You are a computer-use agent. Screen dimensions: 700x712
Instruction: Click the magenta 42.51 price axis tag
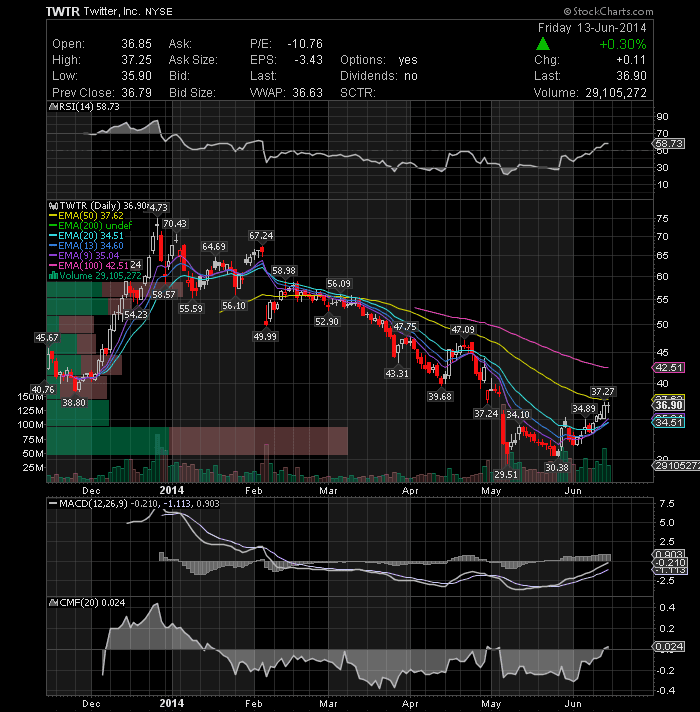[x=669, y=367]
